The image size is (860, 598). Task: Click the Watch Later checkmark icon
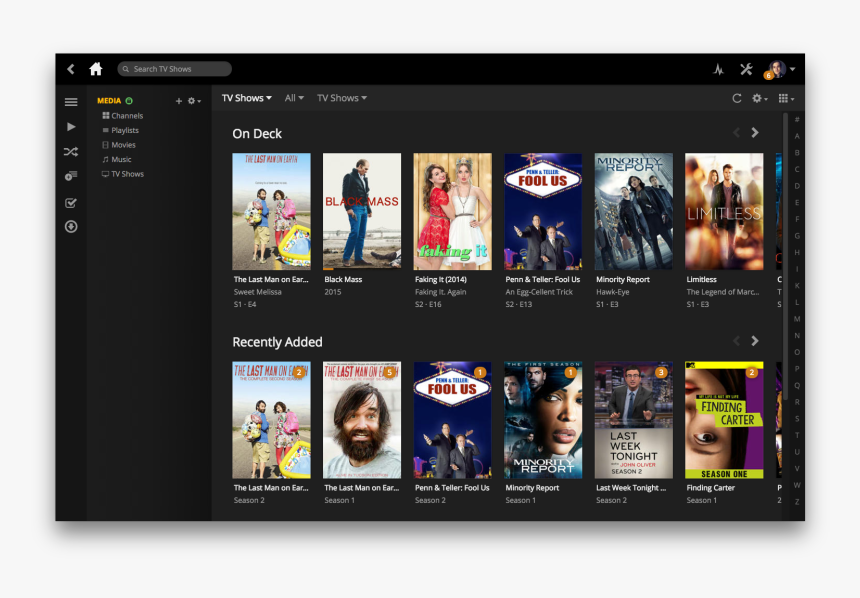click(71, 203)
